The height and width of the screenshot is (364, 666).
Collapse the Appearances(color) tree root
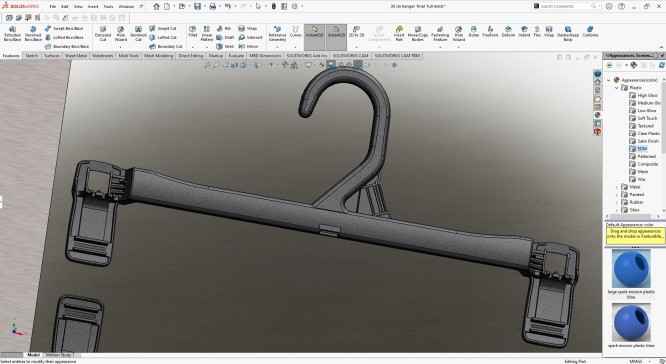pyautogui.click(x=609, y=80)
